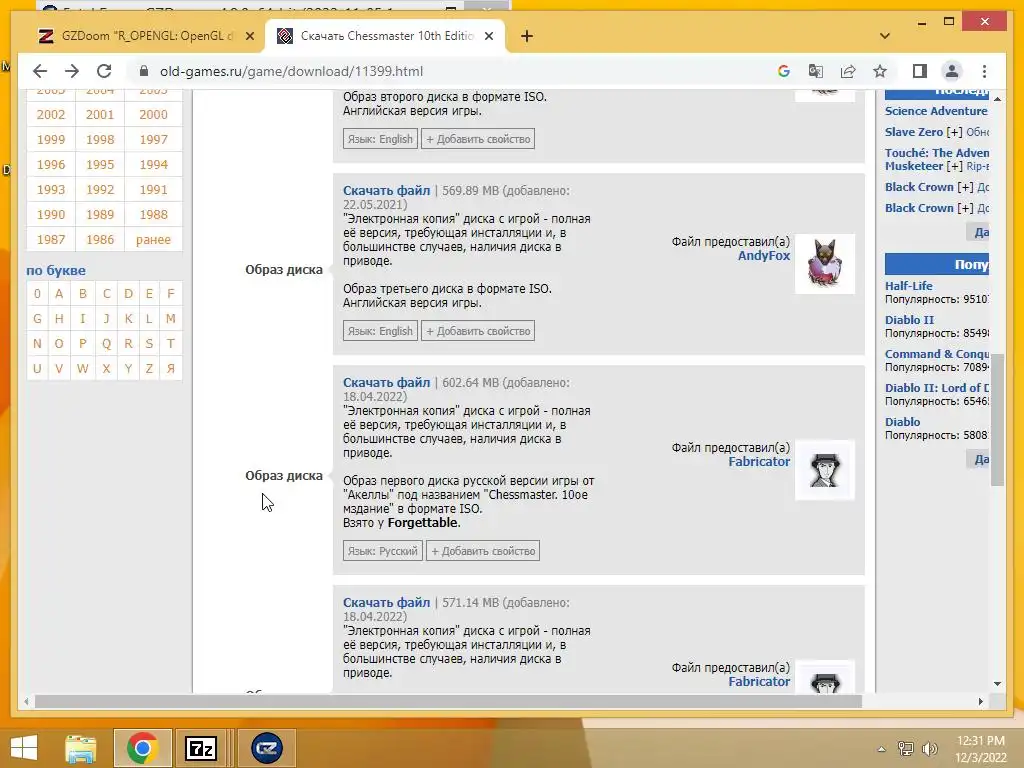The width and height of the screenshot is (1024, 768).
Task: Click horizontal scrollbar right arrow
Action: [x=980, y=701]
